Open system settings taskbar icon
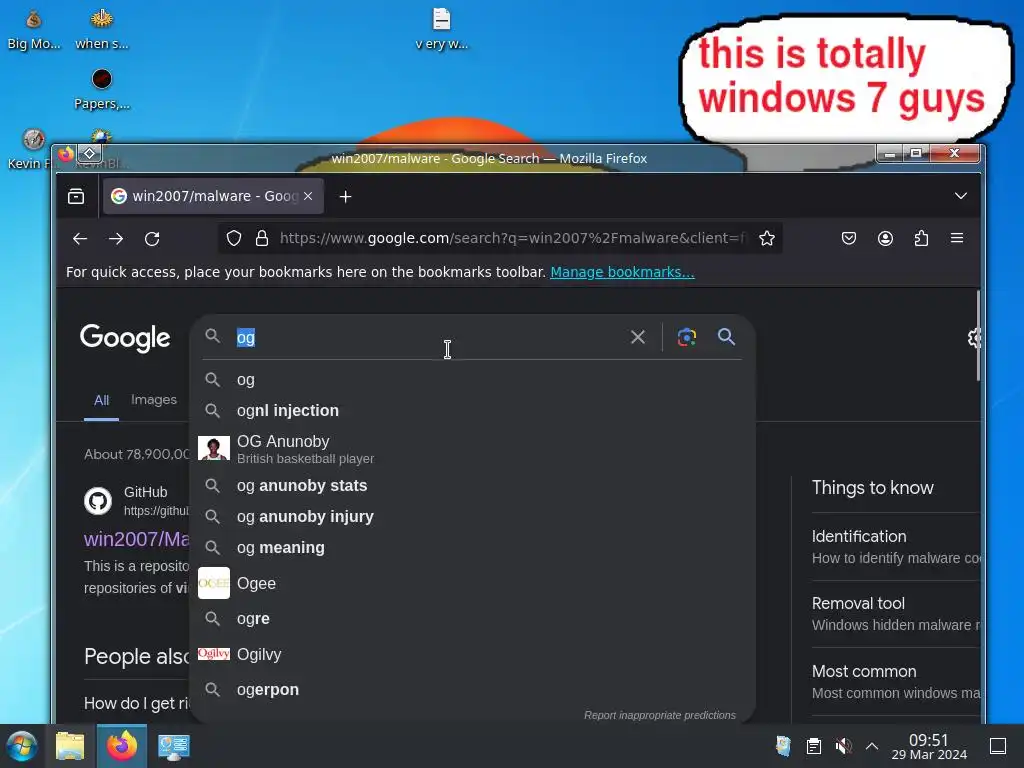The height and width of the screenshot is (768, 1024). [x=174, y=746]
